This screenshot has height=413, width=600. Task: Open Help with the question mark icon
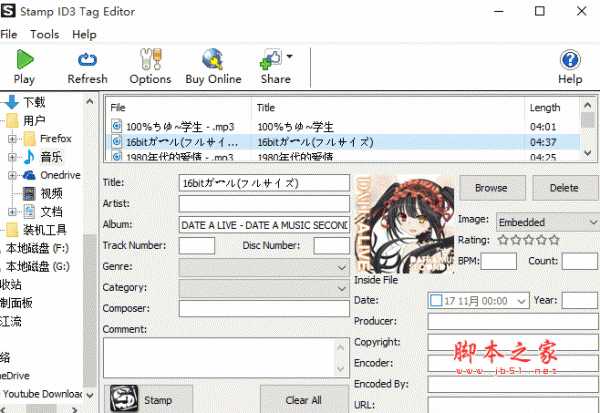coord(570,60)
